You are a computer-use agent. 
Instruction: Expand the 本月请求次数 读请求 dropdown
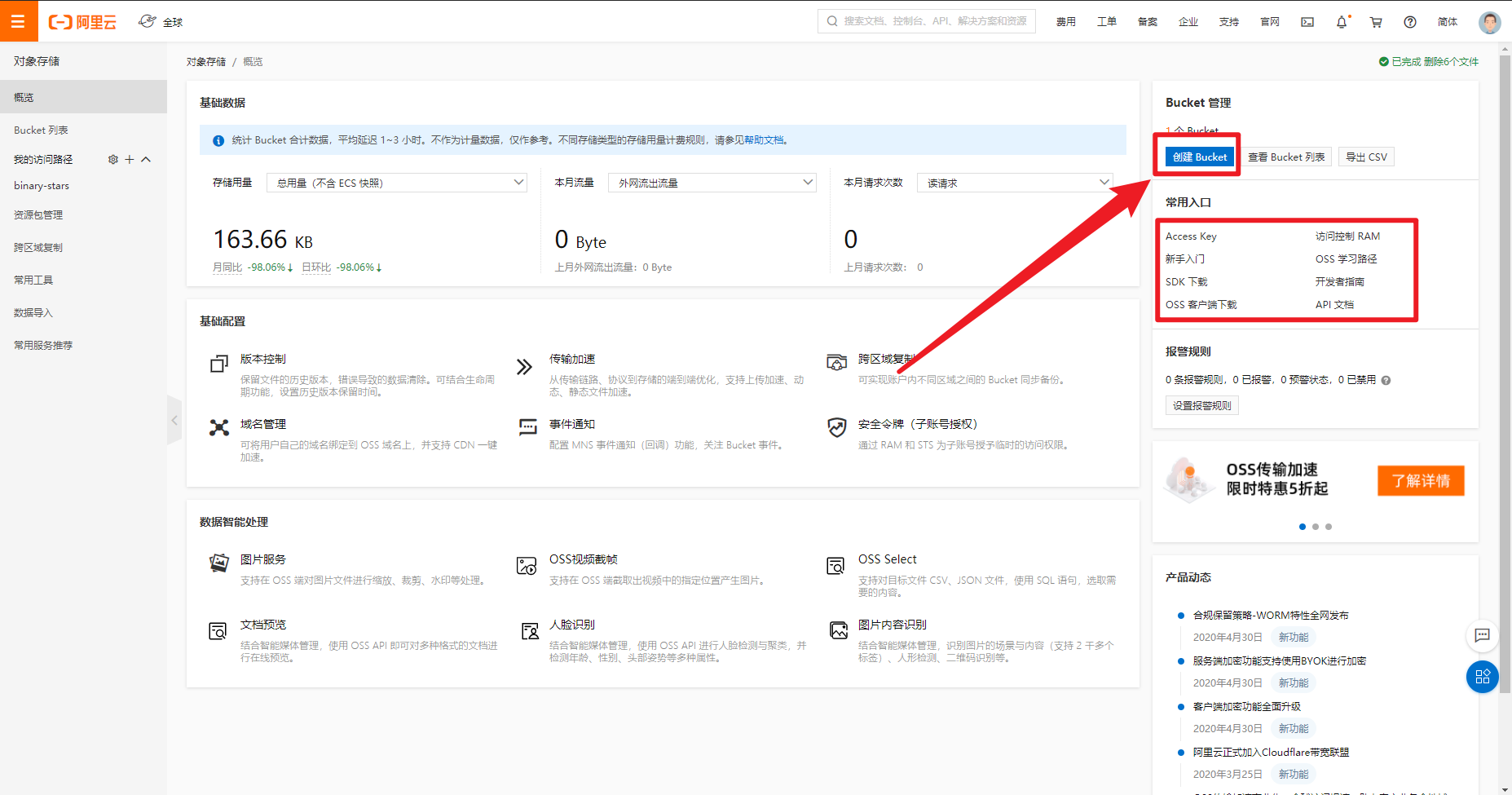point(1015,183)
